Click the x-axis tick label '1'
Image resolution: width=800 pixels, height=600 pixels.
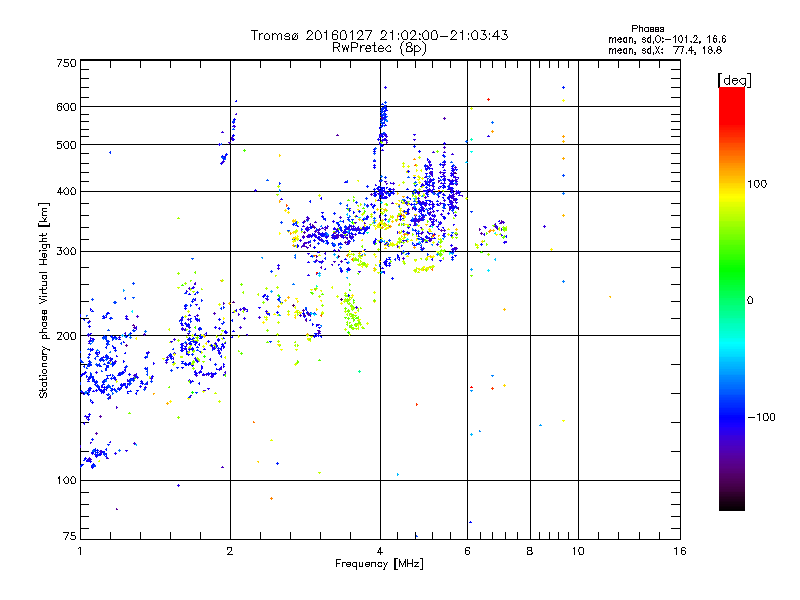tap(80, 551)
